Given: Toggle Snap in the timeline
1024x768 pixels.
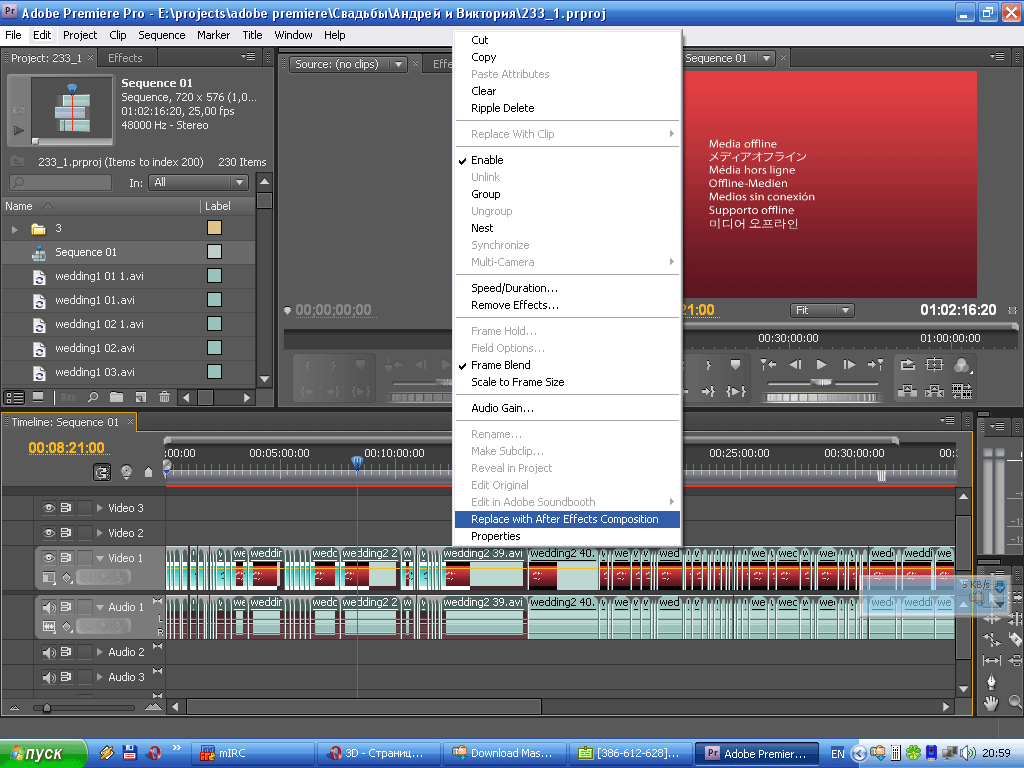Looking at the screenshot, I should (102, 472).
